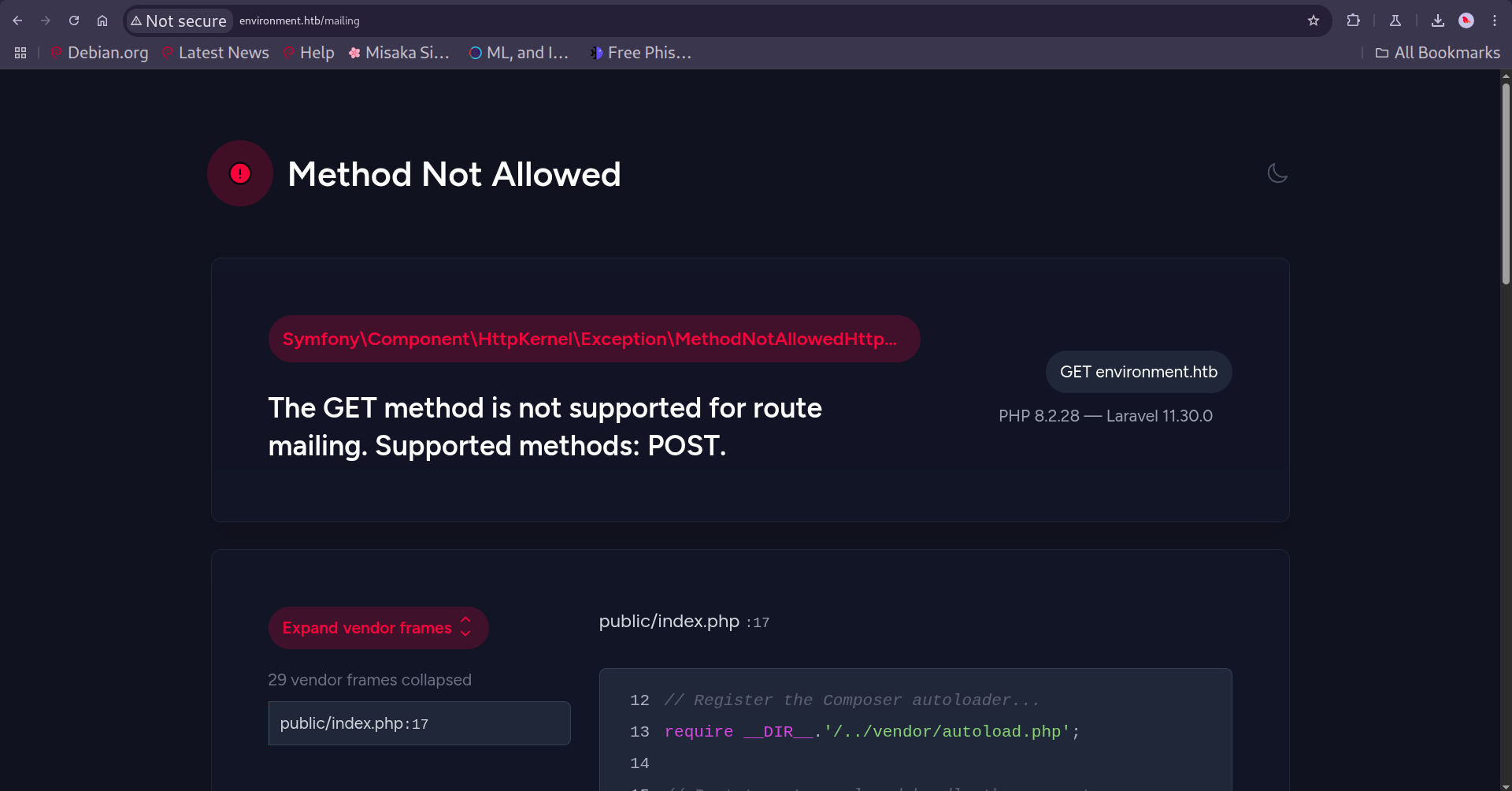Click the GET method not supported message
Screen dimensions: 1512x791
pyautogui.click(x=545, y=427)
